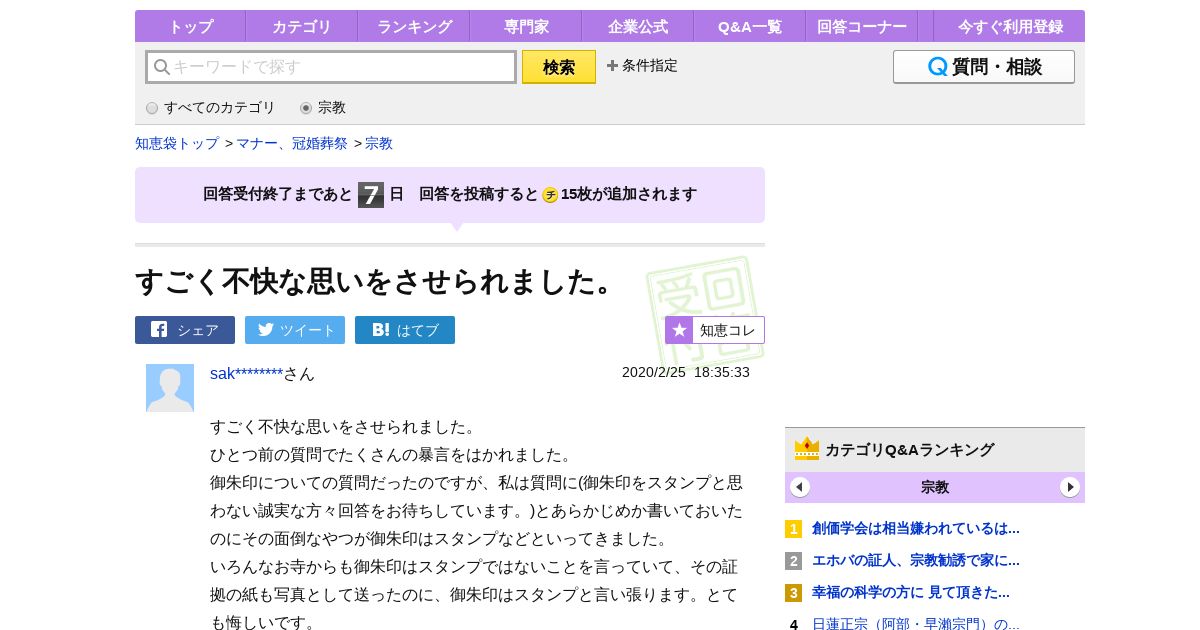Open the sak******** user profile link
Image resolution: width=1200 pixels, height=630 pixels.
click(246, 373)
